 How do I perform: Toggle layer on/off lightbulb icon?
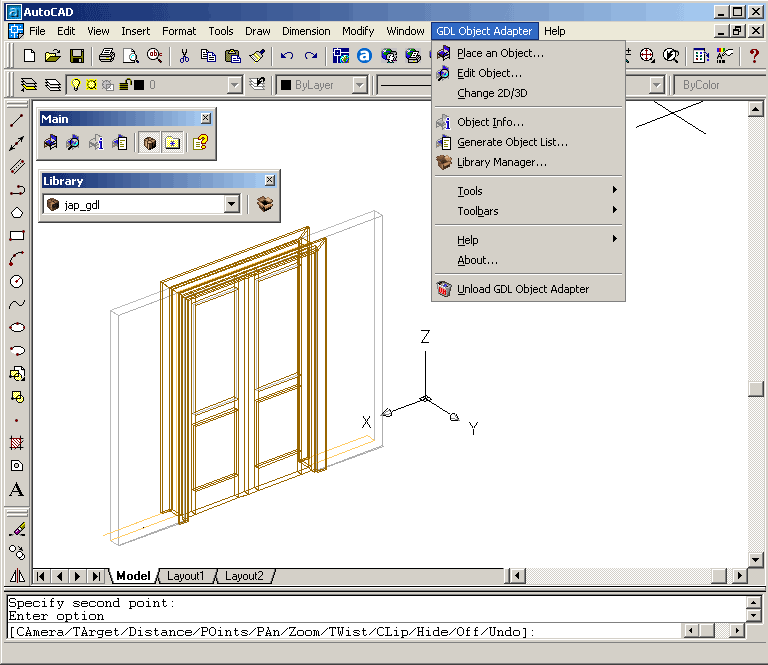pyautogui.click(x=76, y=85)
